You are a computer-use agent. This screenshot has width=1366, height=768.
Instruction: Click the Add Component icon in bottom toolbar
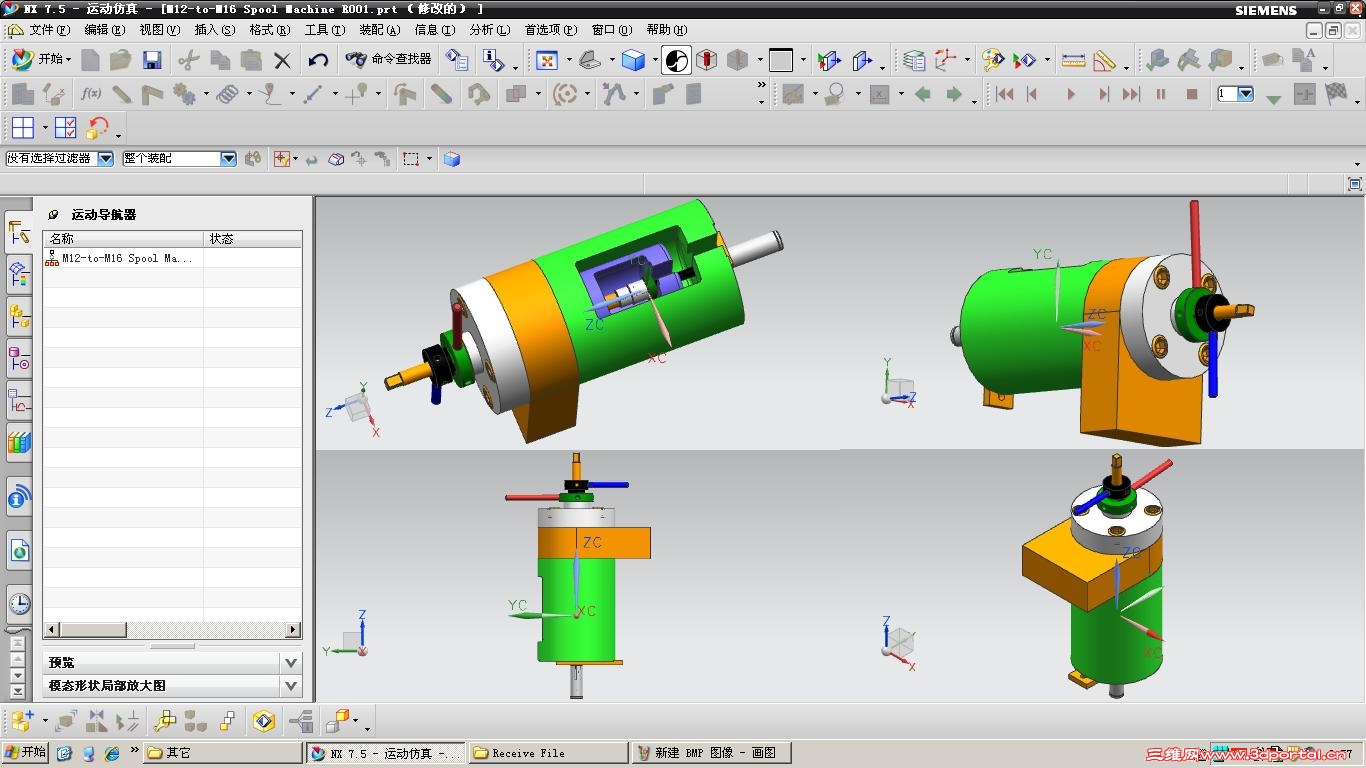pos(22,721)
